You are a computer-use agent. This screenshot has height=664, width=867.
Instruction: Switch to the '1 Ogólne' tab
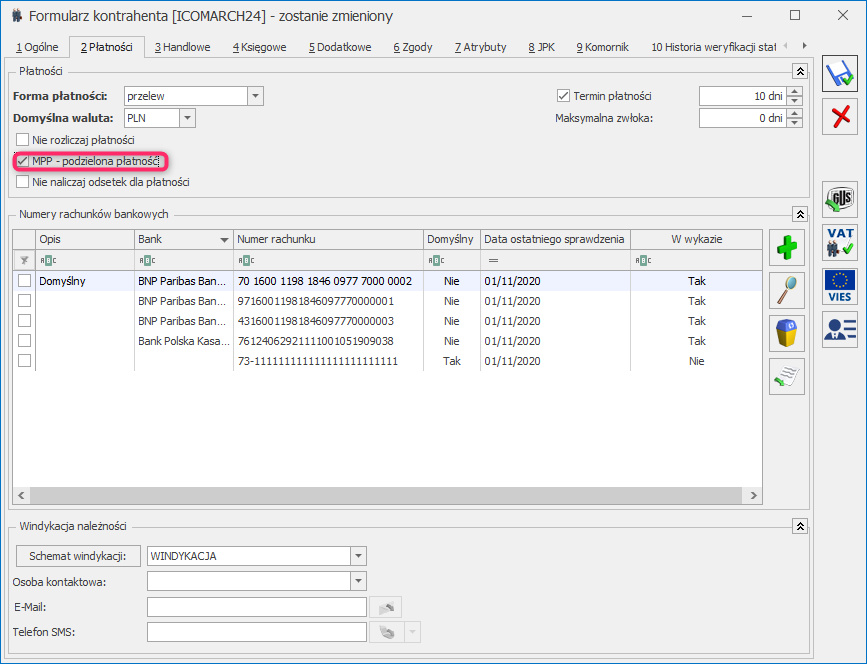(36, 47)
